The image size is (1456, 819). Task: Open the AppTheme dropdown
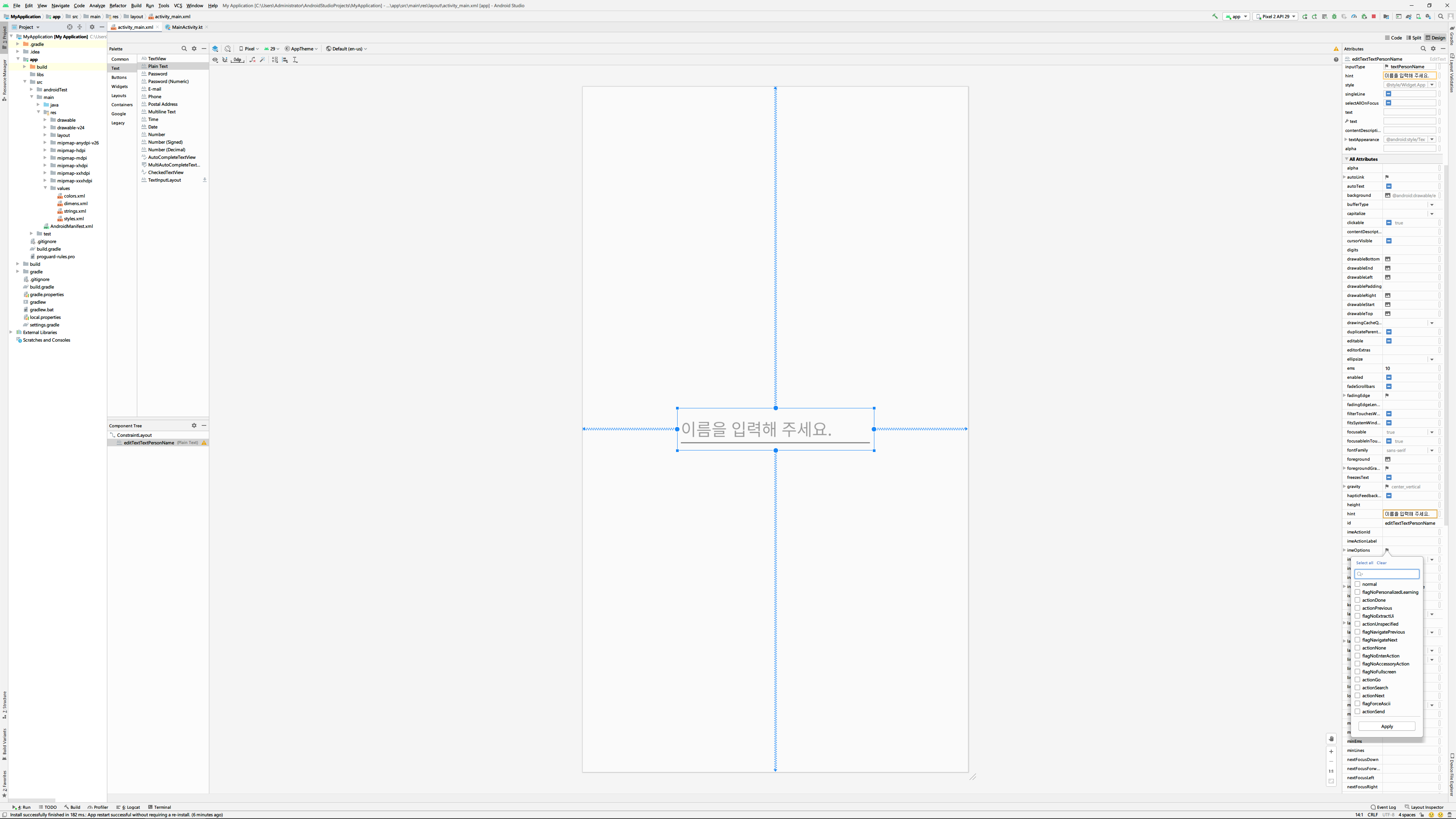pos(301,49)
